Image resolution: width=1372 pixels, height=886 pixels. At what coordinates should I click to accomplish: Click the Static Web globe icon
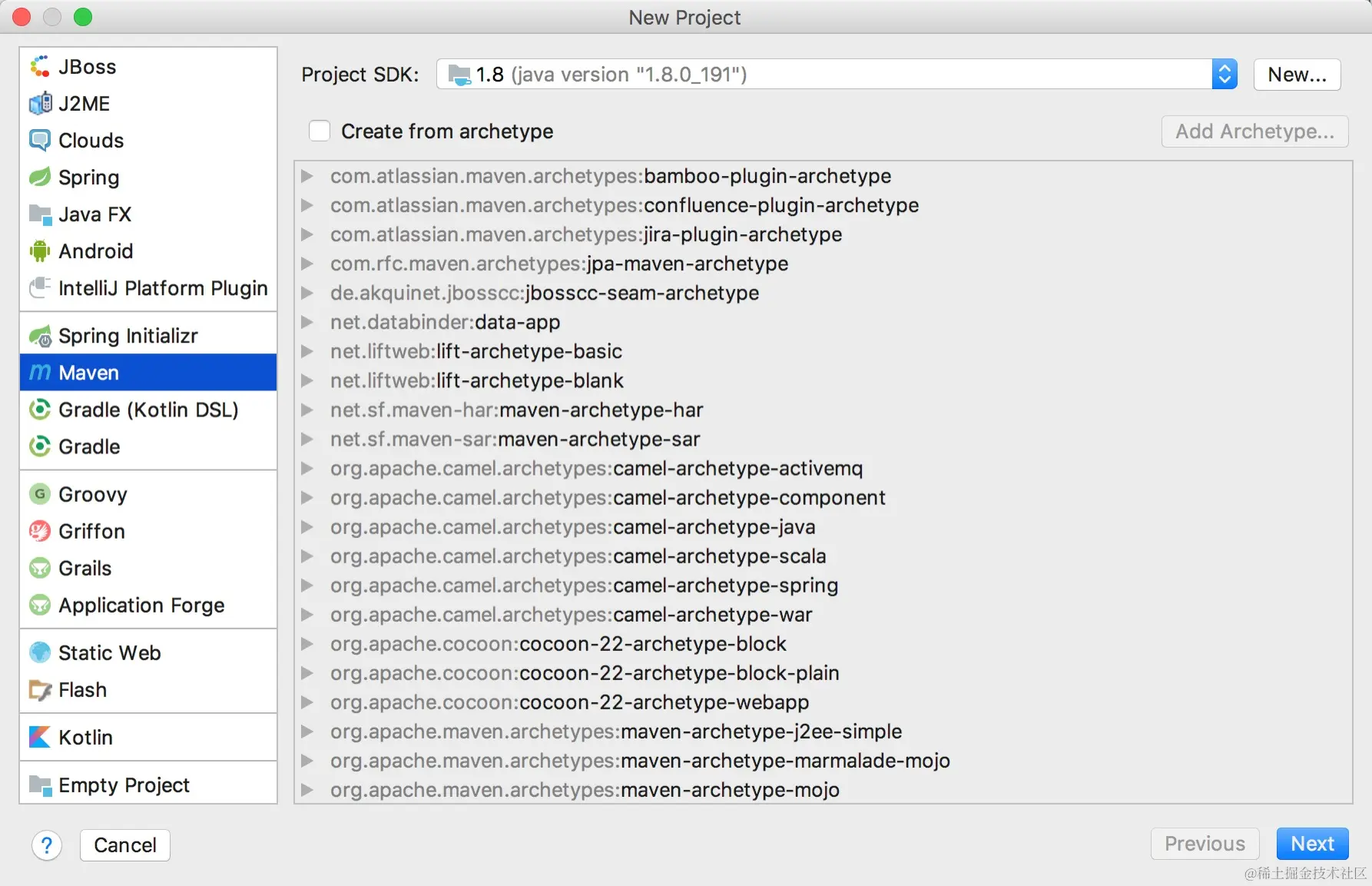point(40,652)
